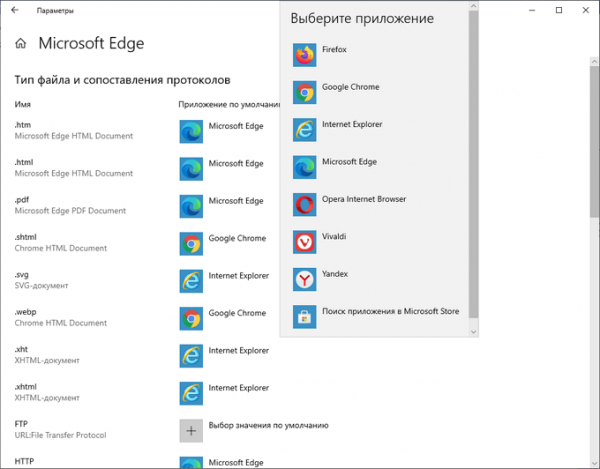Image resolution: width=600 pixels, height=469 pixels.
Task: Click the Internet Explorer icon for .svg
Action: pyautogui.click(x=191, y=281)
